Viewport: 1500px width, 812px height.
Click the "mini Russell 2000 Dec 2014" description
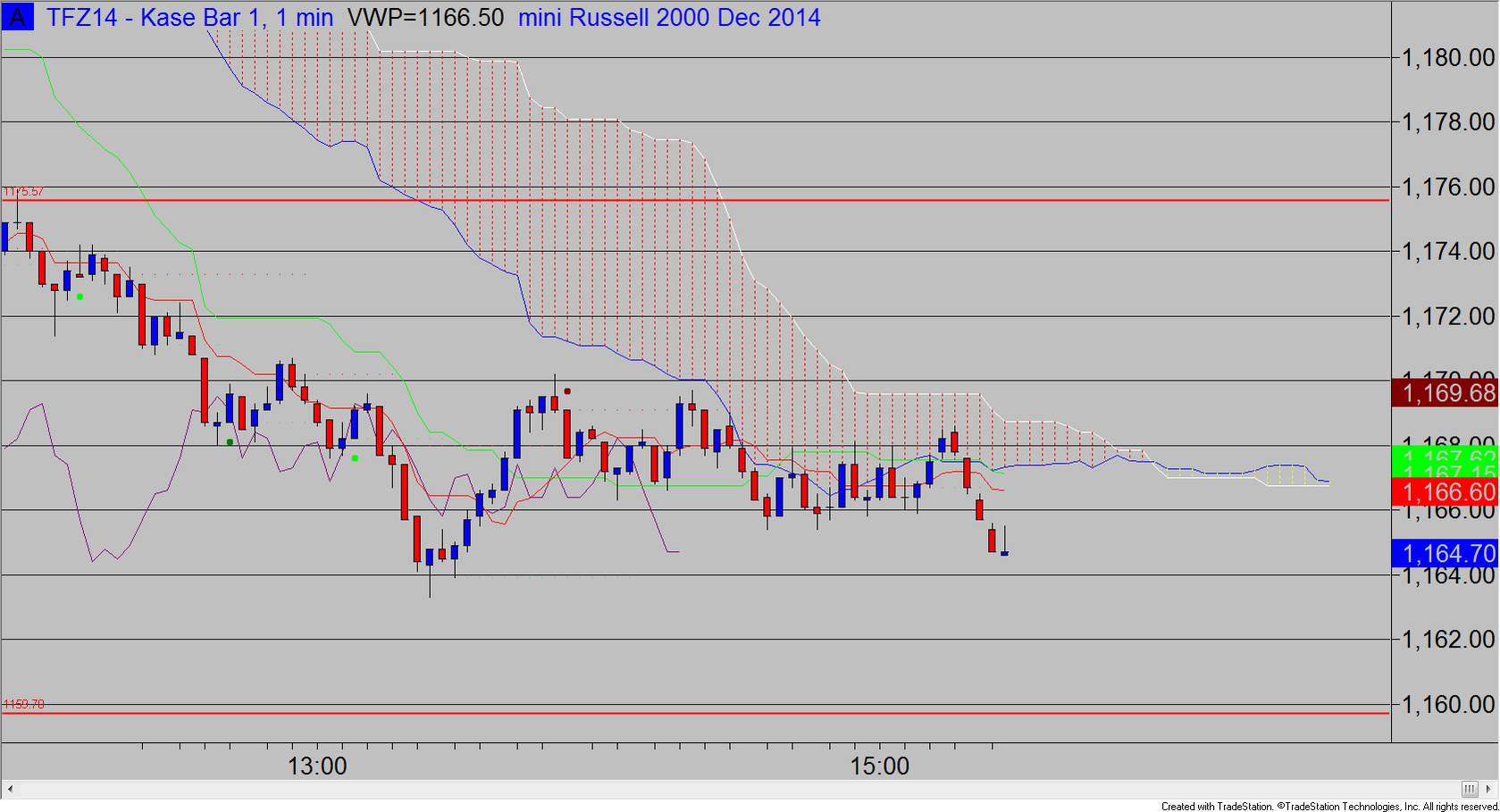pos(669,17)
